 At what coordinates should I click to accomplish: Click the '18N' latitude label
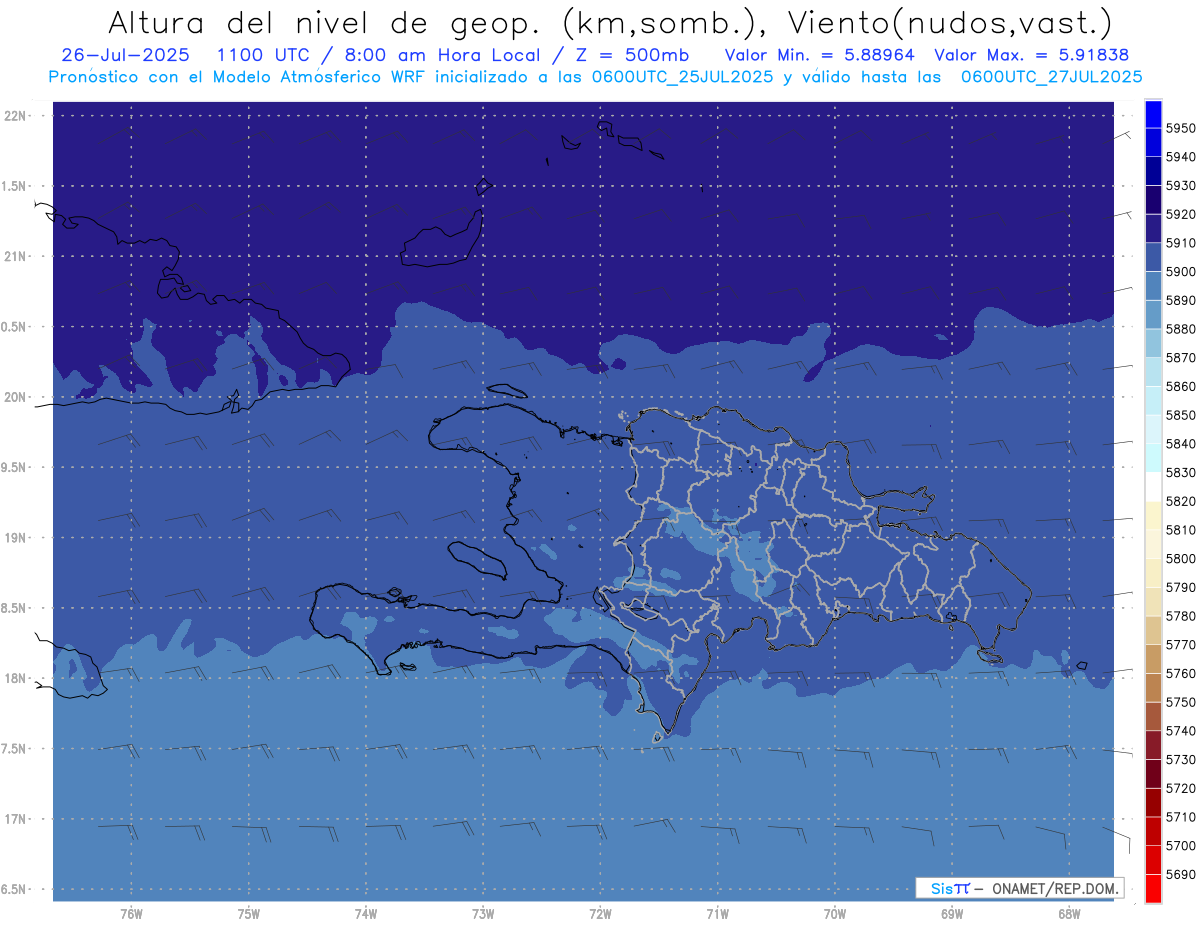click(17, 678)
